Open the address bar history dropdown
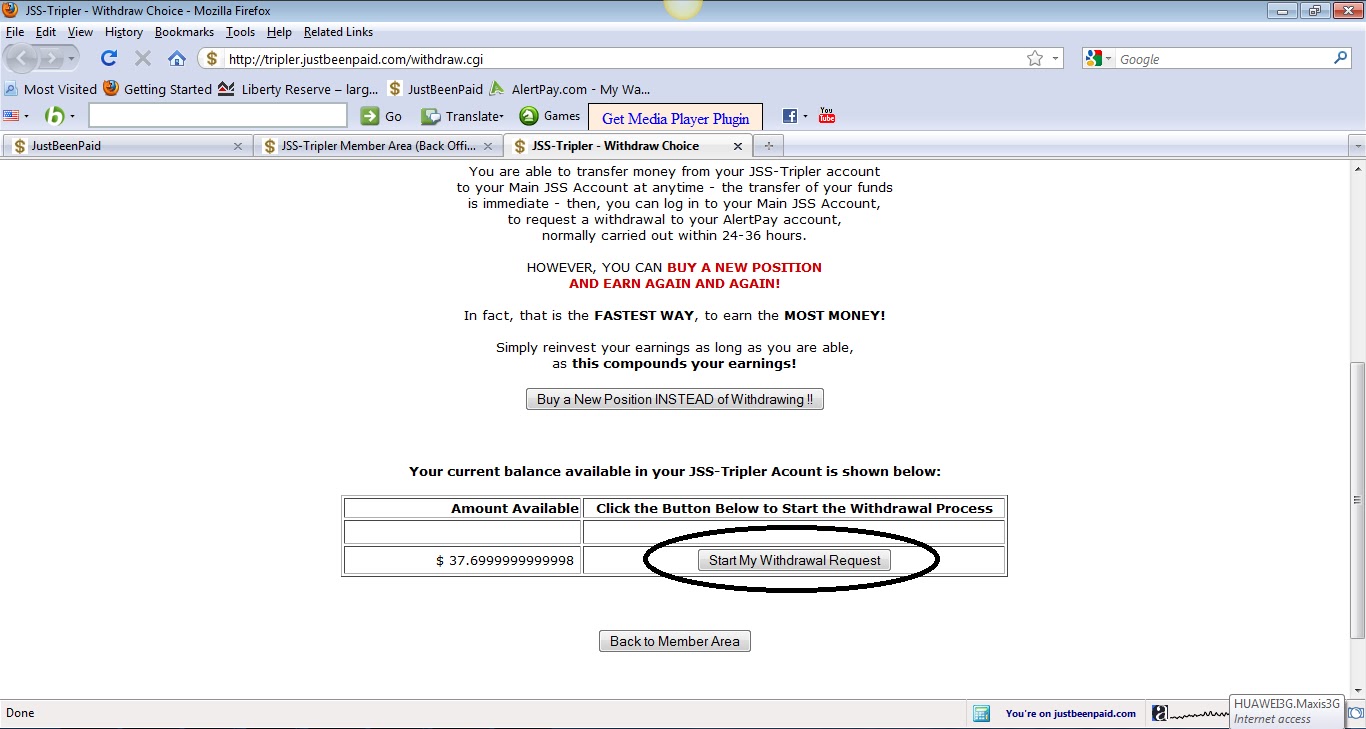Image resolution: width=1366 pixels, height=729 pixels. click(1055, 59)
